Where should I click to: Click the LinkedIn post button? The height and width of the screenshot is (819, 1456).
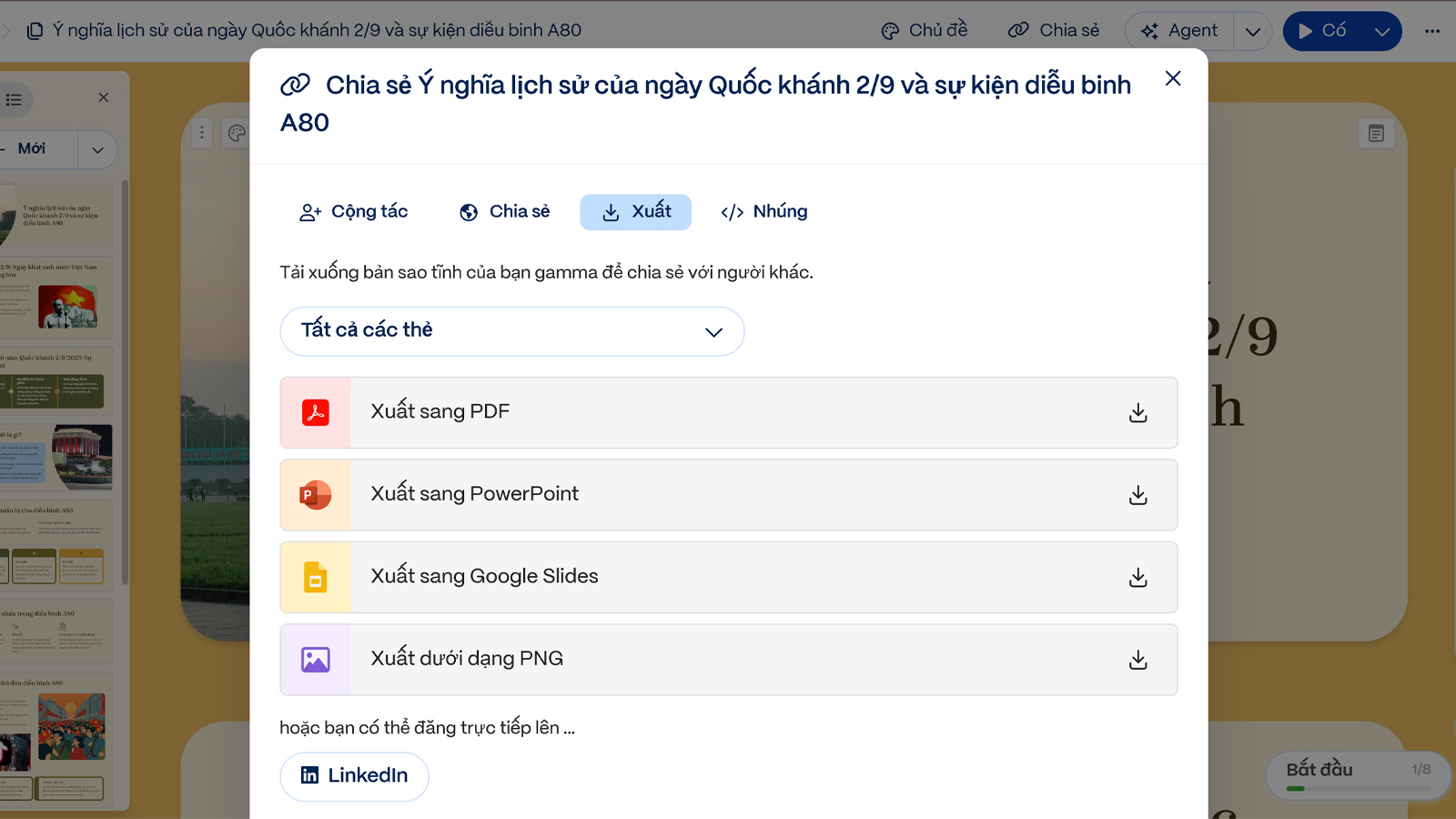click(x=354, y=775)
